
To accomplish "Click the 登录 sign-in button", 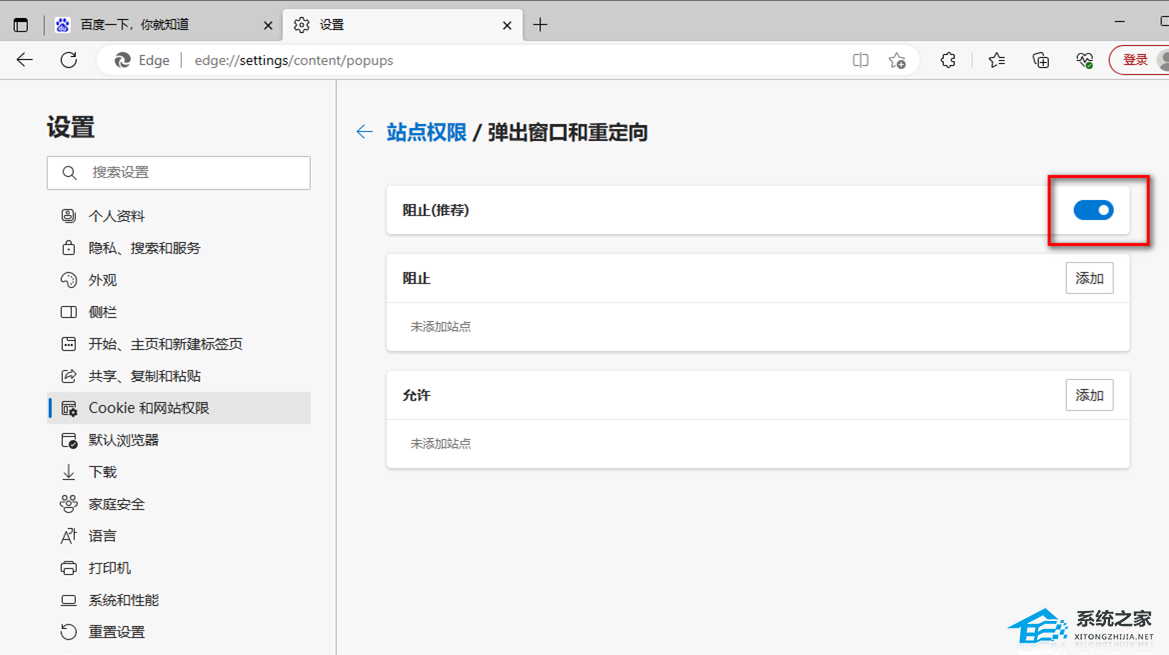I will (1138, 60).
